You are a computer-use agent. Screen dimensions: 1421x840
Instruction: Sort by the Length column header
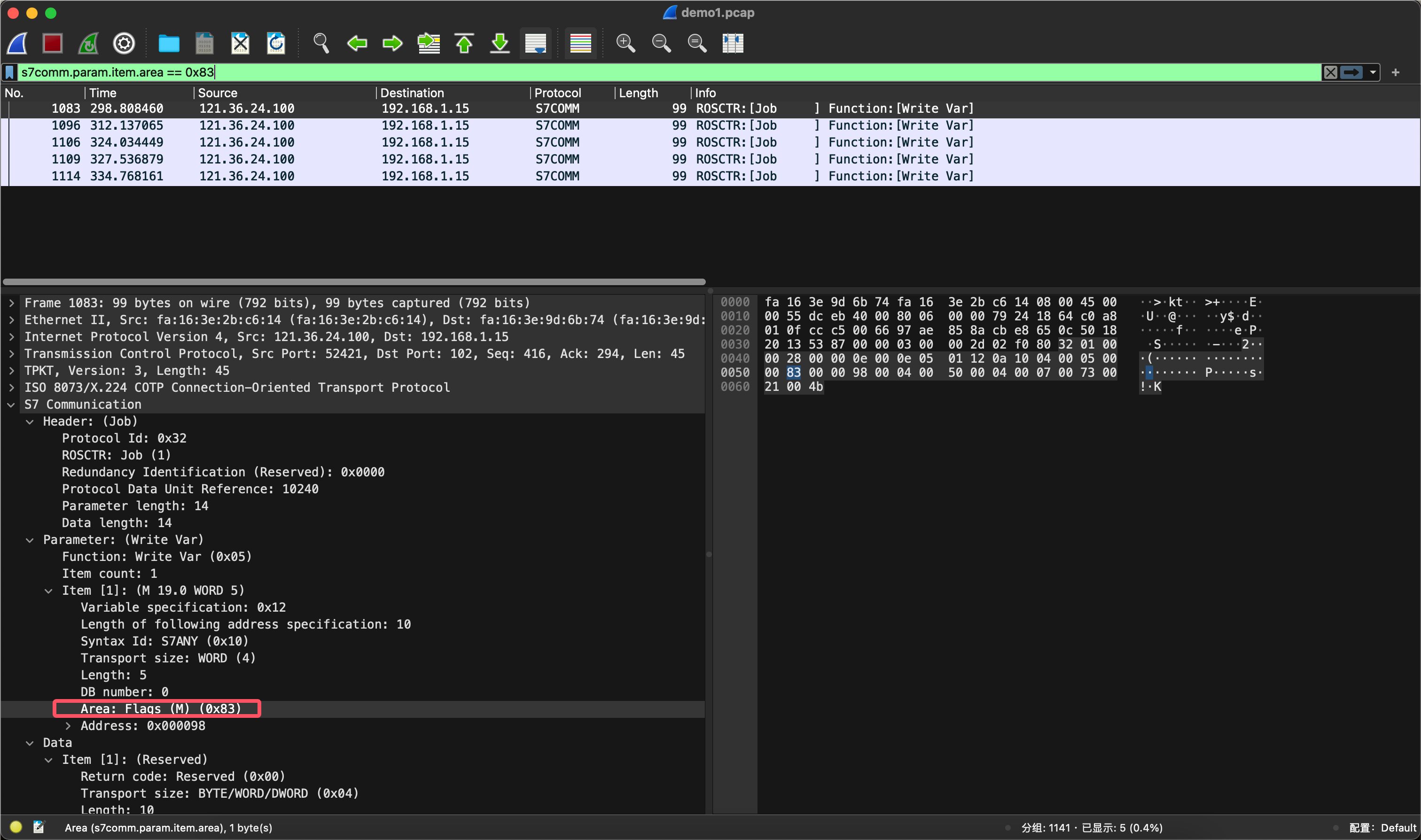[x=652, y=93]
